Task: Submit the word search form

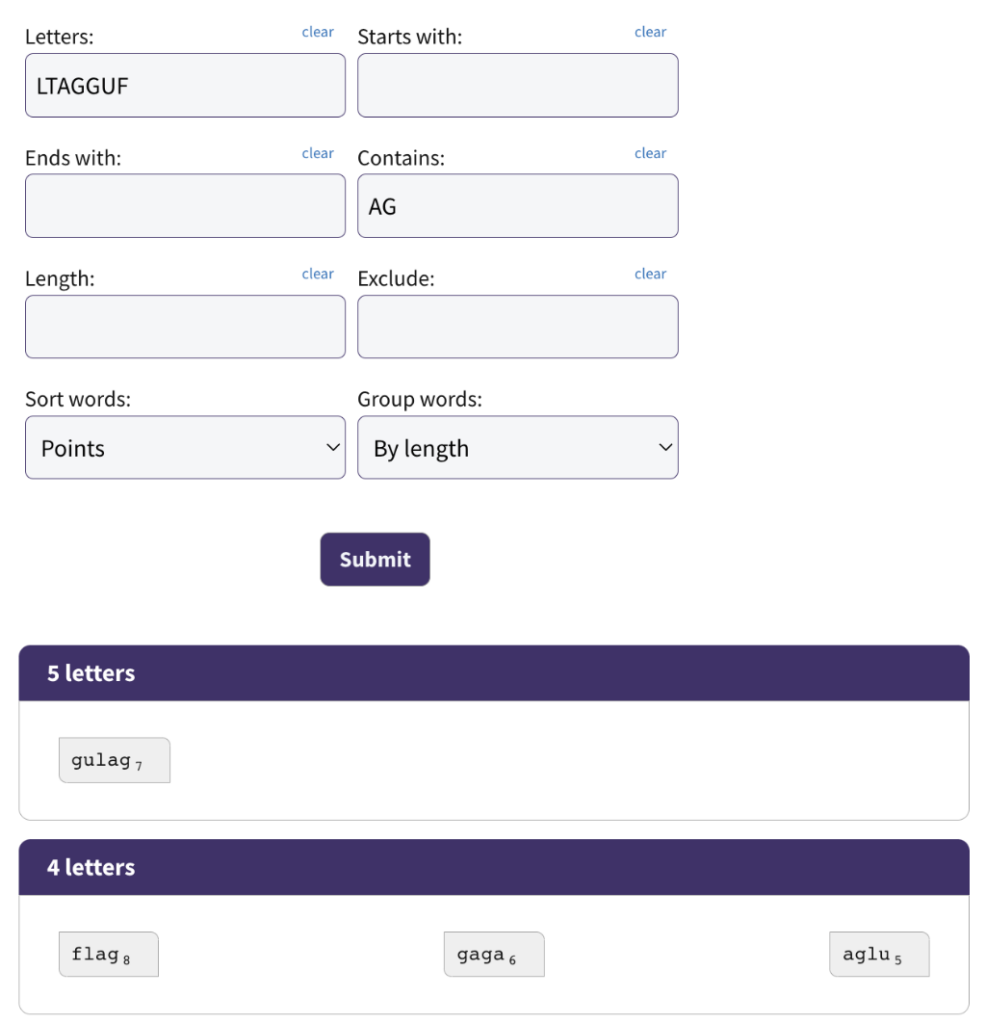Action: (375, 559)
